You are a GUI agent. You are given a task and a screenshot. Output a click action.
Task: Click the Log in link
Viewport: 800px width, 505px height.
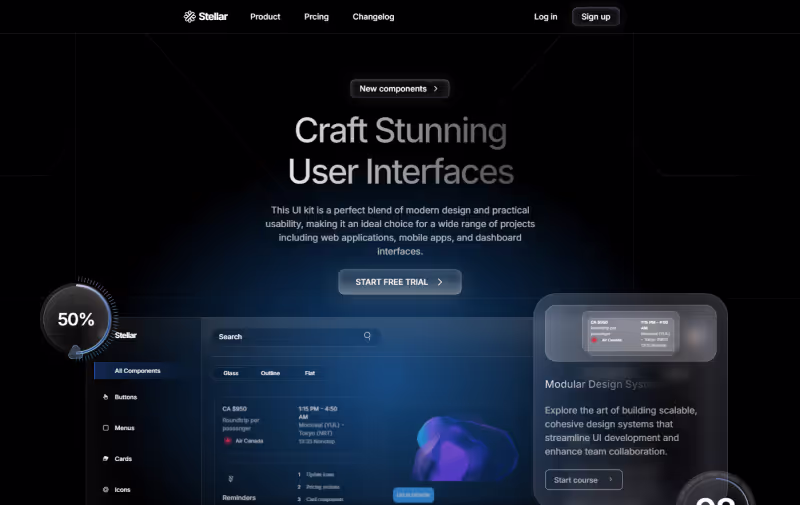click(x=545, y=17)
